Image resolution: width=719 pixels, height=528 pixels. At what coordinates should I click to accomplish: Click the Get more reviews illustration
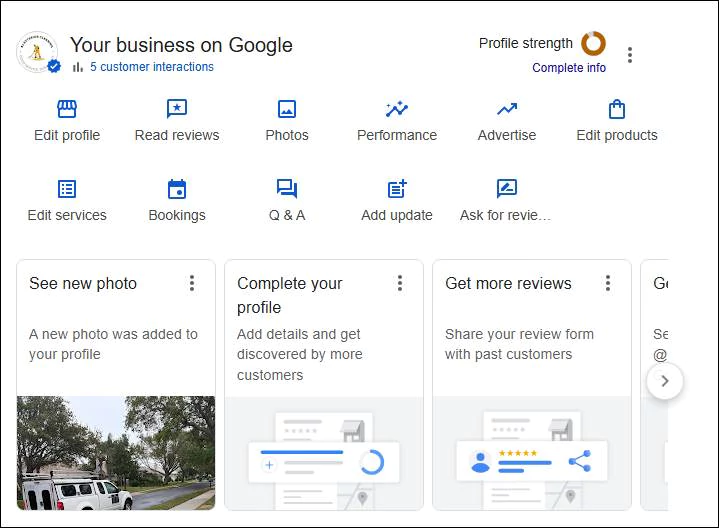pos(532,454)
